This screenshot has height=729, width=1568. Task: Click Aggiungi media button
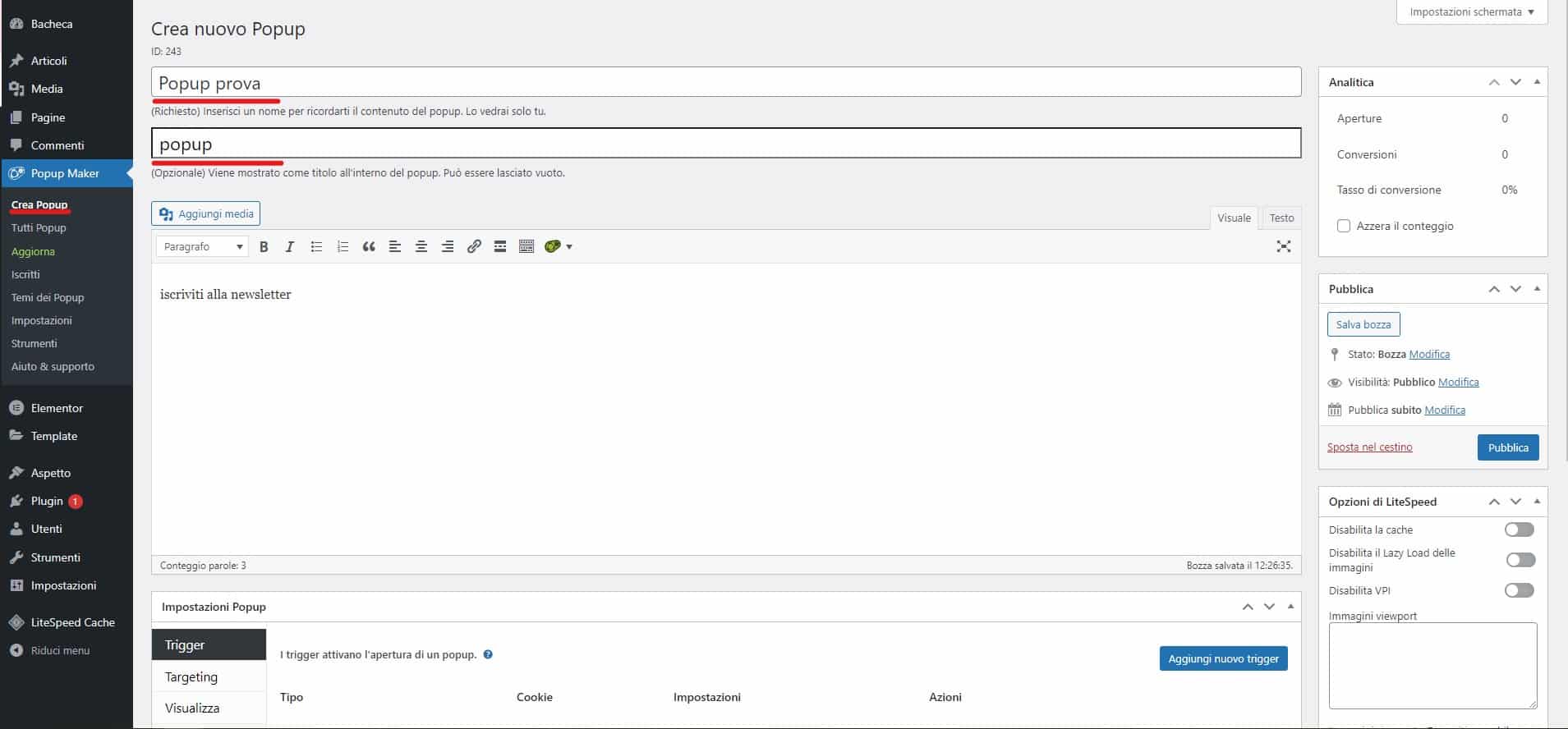pyautogui.click(x=206, y=213)
